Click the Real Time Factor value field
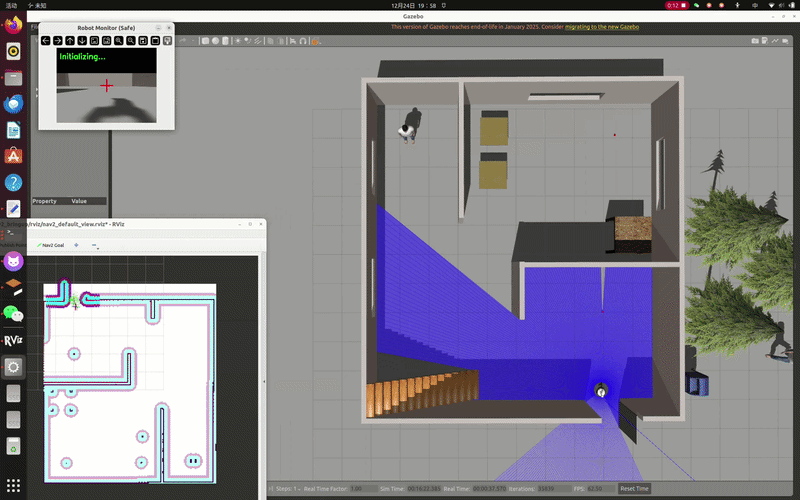 point(363,488)
